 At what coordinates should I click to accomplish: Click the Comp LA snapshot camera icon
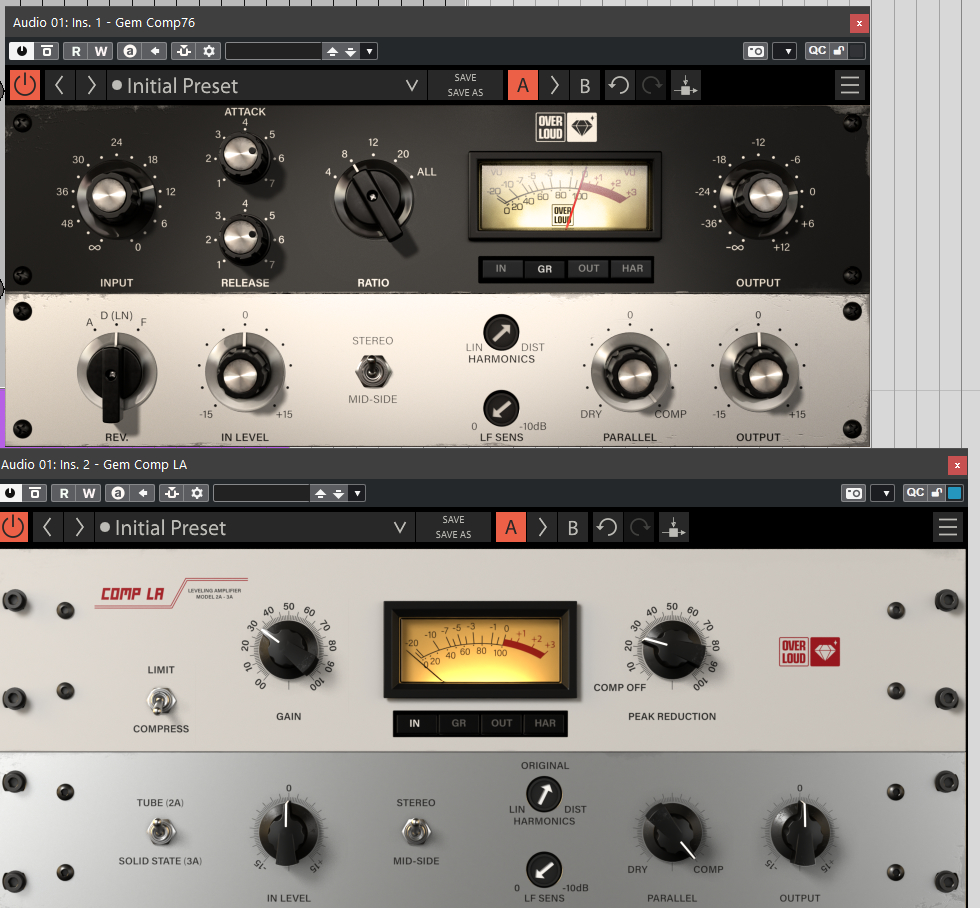pos(853,493)
